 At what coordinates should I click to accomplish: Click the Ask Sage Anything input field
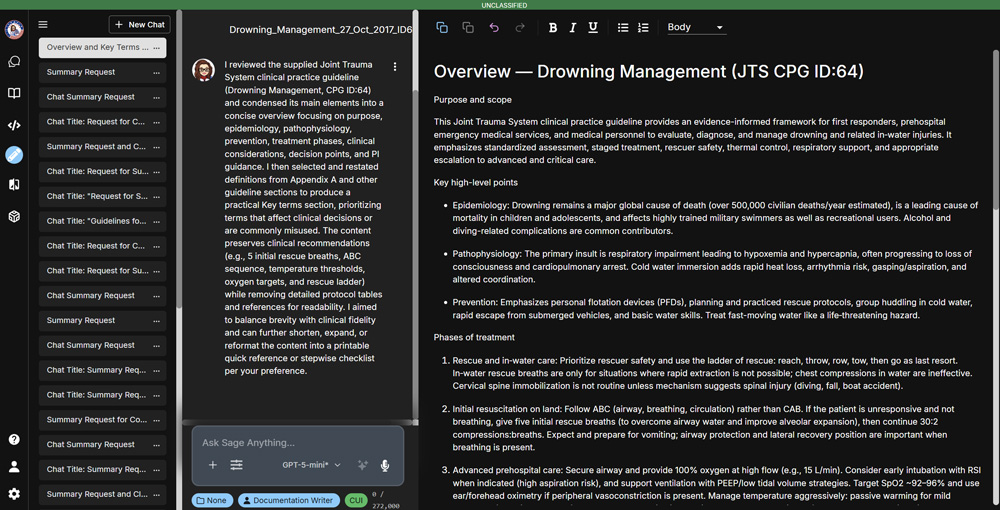point(297,442)
